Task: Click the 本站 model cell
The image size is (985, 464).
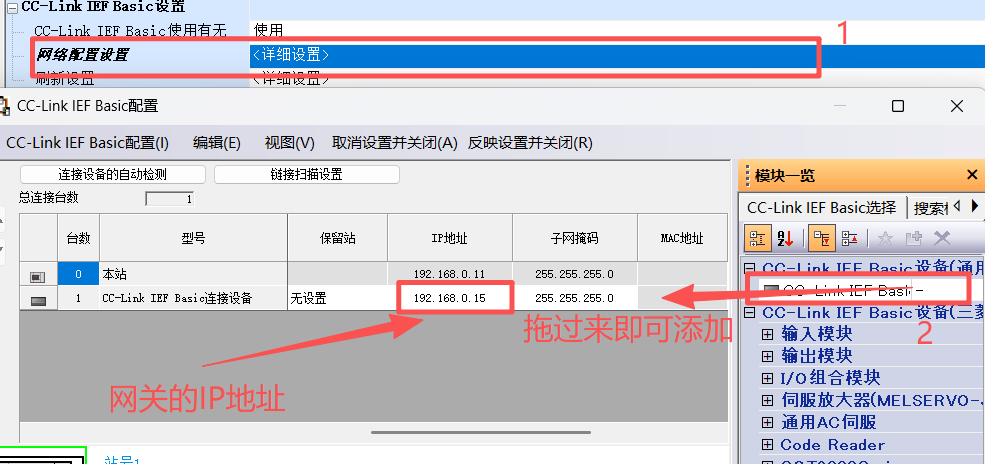Action: (x=193, y=274)
